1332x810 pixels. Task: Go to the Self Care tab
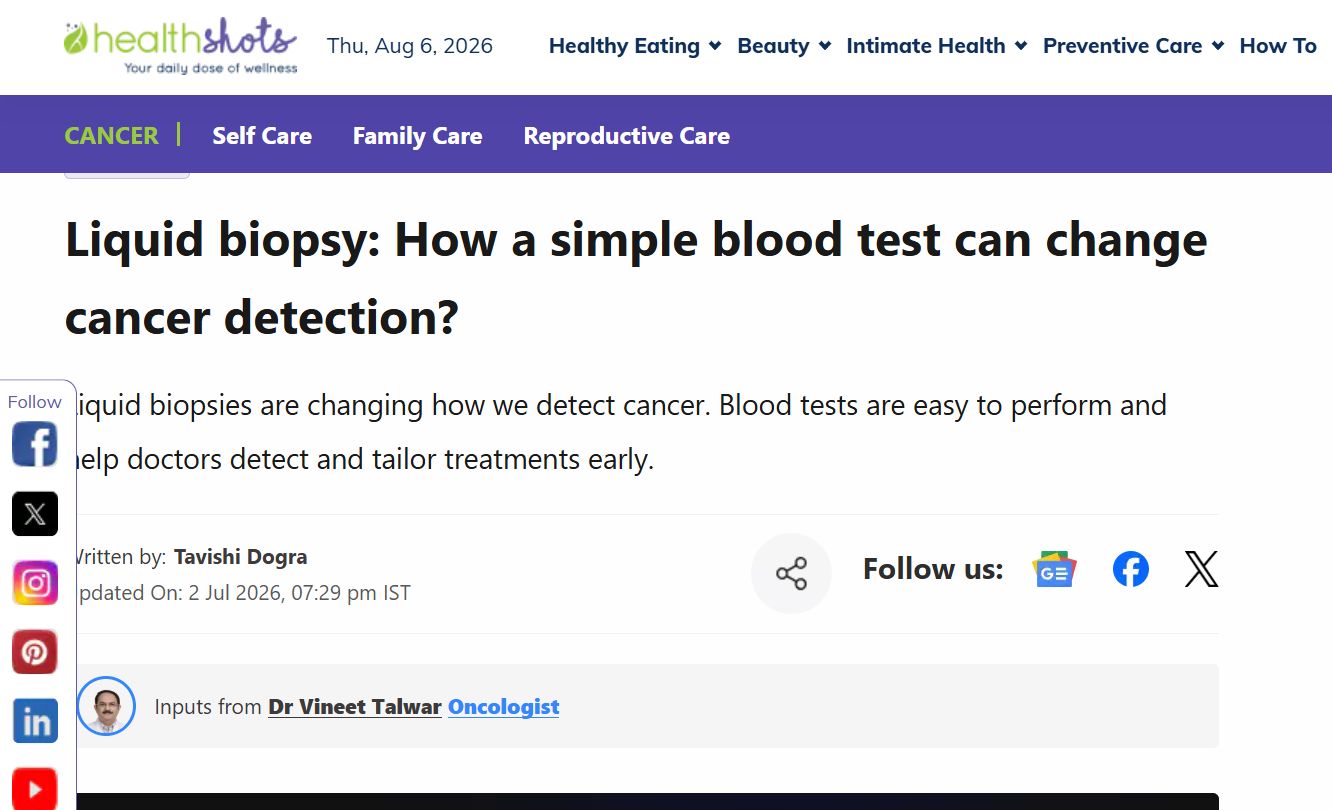(262, 136)
